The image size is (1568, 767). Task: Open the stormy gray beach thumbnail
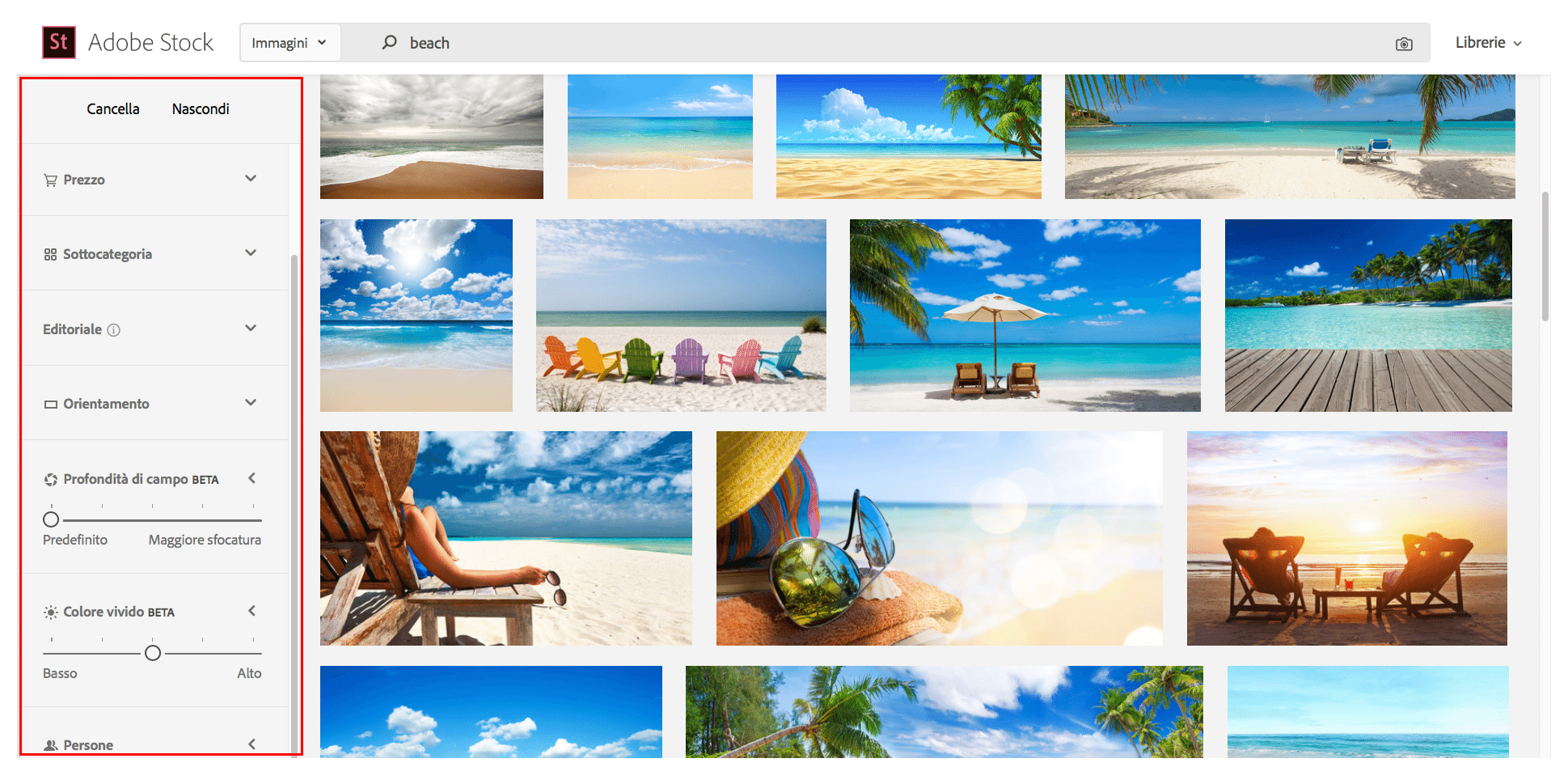point(432,137)
